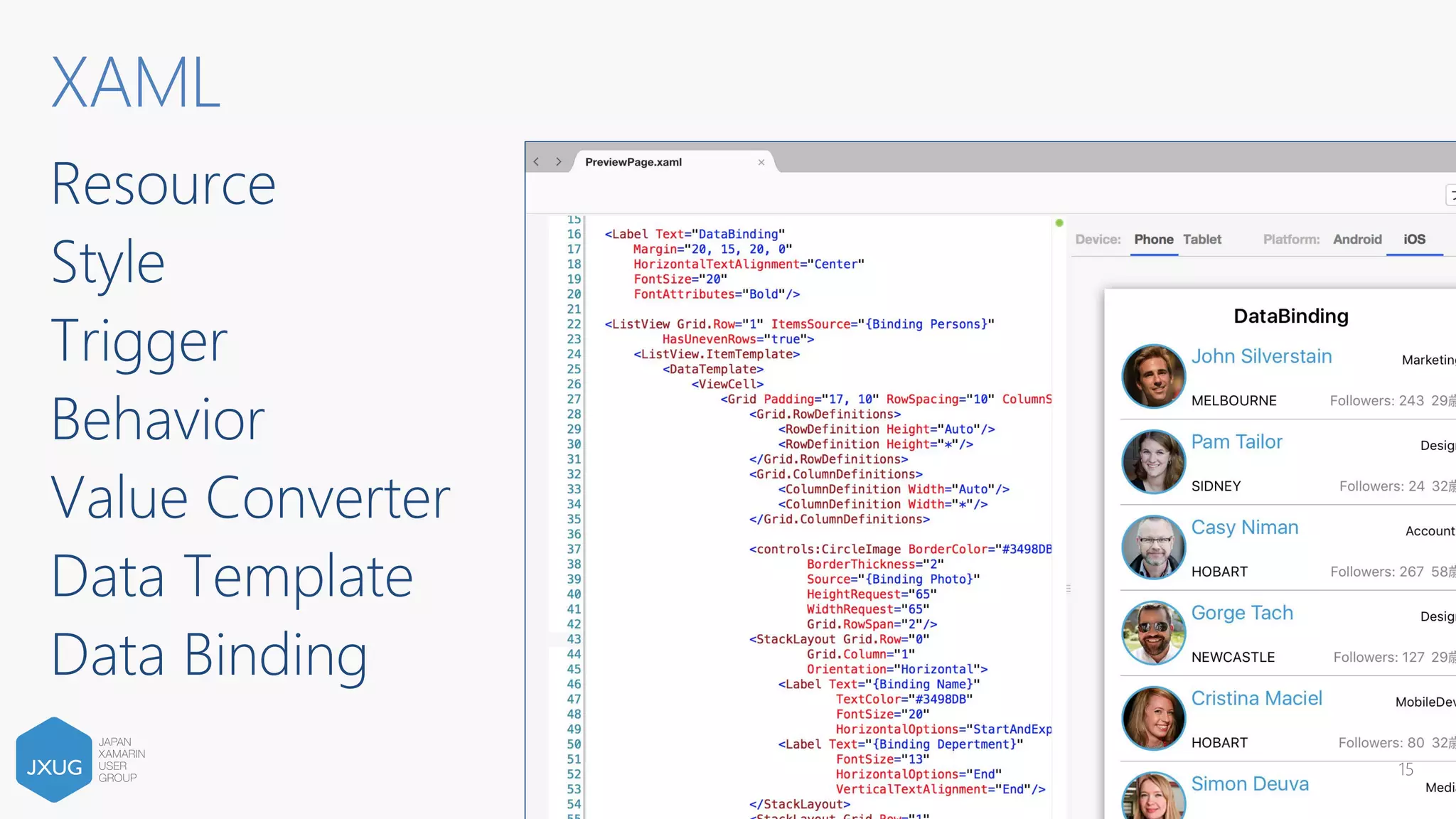Click the XAML slide title
Screen dimensions: 1456x819
(x=136, y=82)
